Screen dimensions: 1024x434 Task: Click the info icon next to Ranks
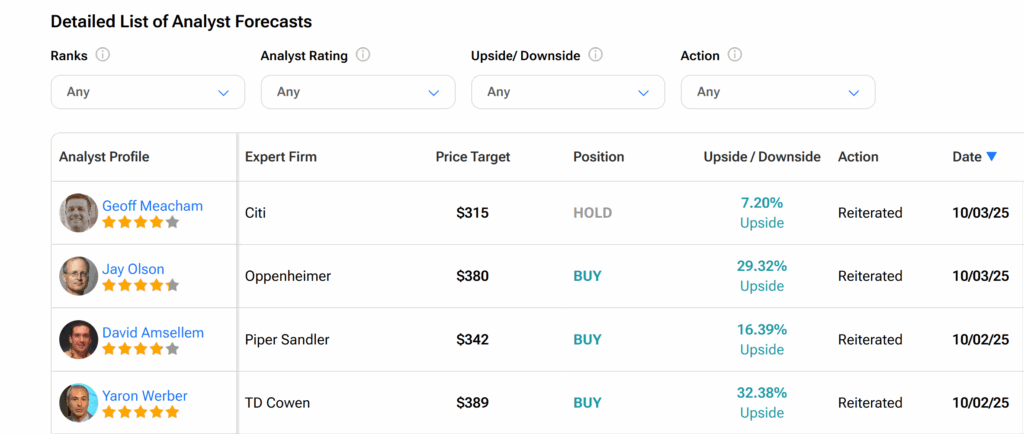click(x=102, y=55)
